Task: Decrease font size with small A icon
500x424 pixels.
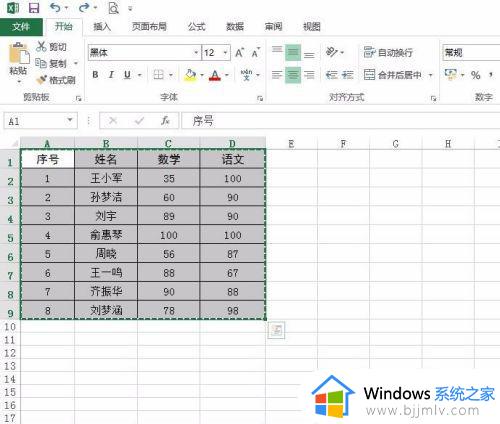Action: coord(255,53)
